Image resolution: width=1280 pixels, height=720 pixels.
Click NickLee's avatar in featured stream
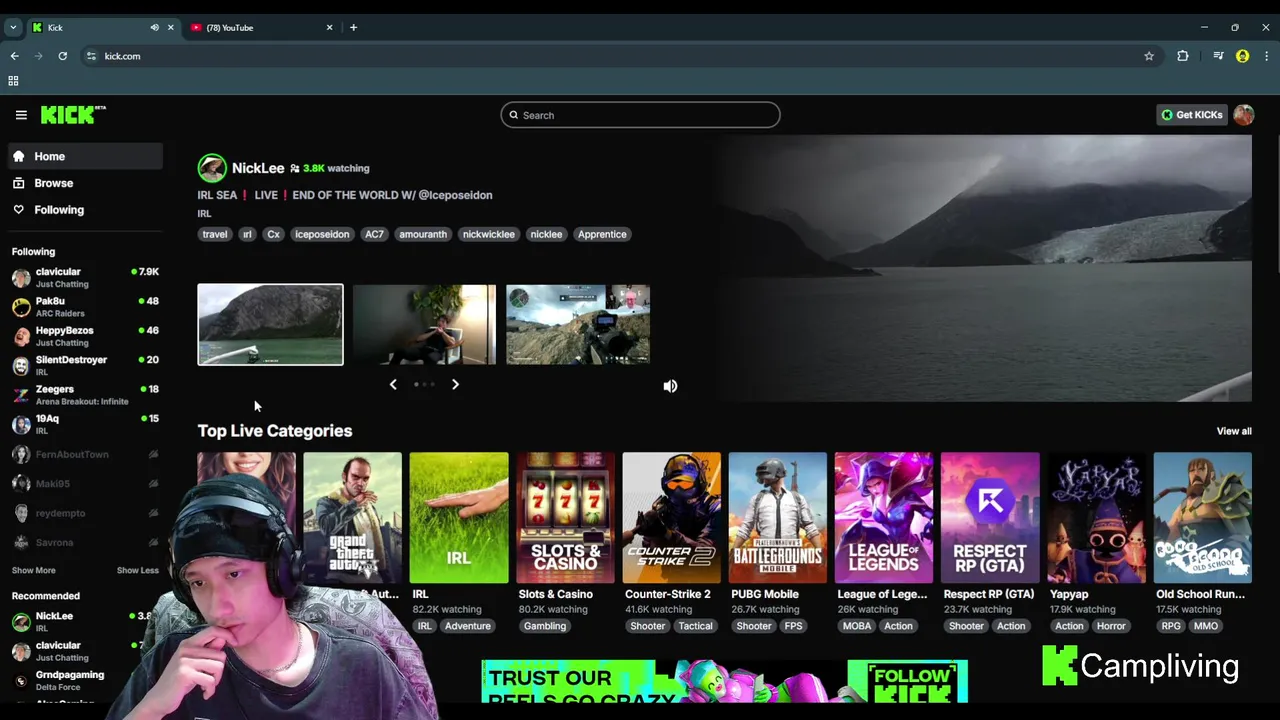coord(212,168)
